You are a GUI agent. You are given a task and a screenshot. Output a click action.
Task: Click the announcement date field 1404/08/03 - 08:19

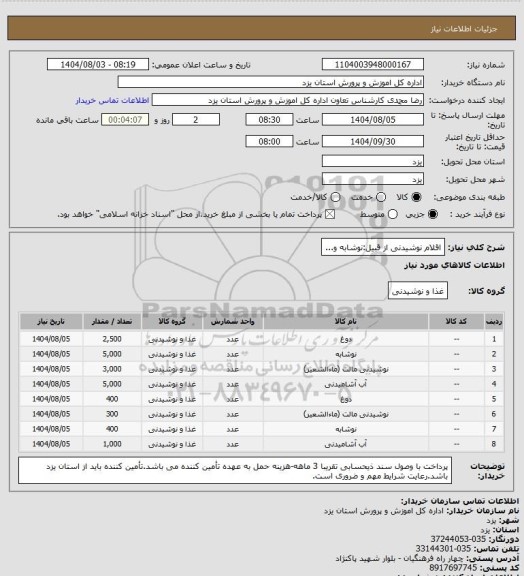tap(98, 65)
